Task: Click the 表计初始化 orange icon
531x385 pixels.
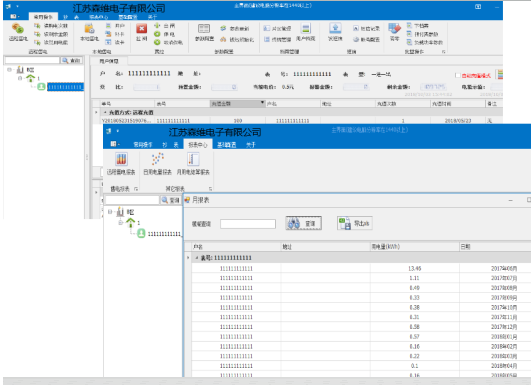Action: click(x=223, y=39)
